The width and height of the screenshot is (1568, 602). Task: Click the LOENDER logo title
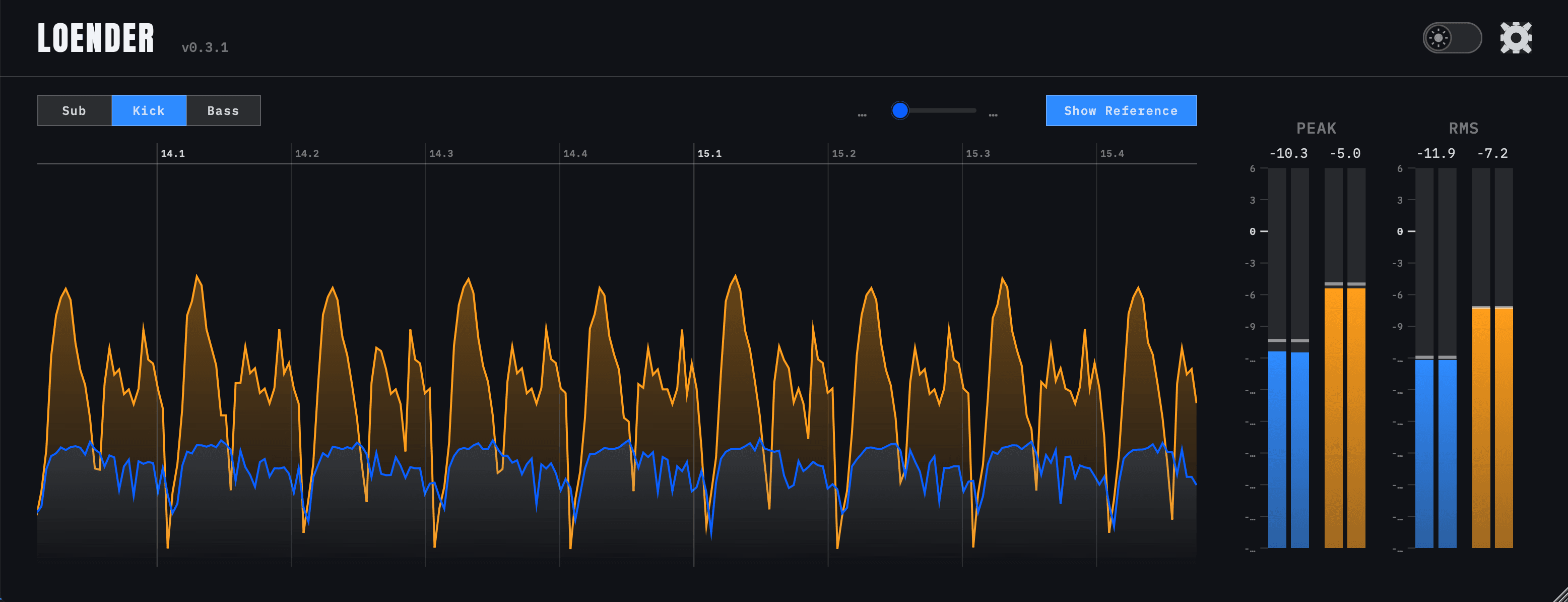pyautogui.click(x=96, y=38)
